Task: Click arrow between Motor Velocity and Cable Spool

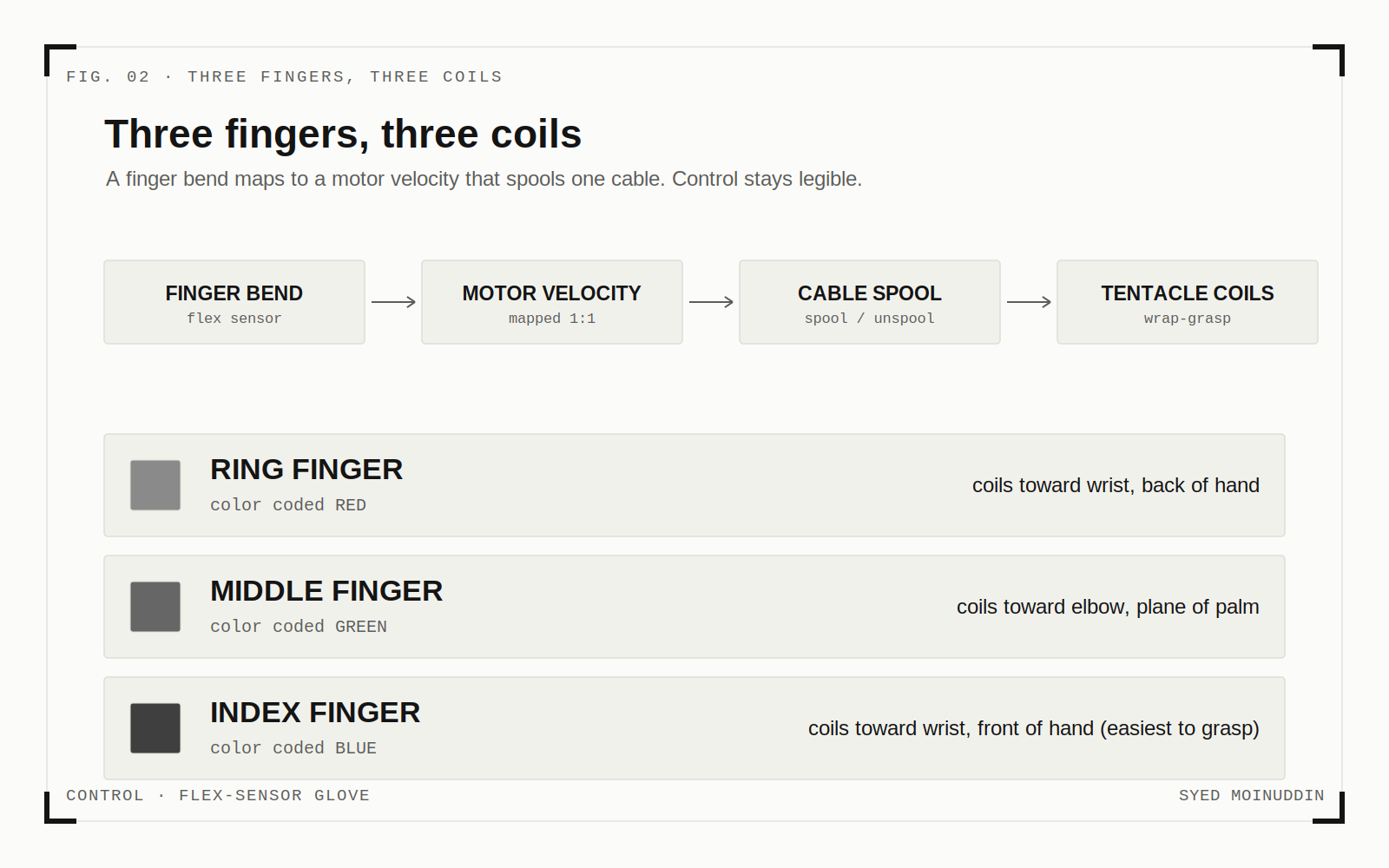Action: [711, 302]
